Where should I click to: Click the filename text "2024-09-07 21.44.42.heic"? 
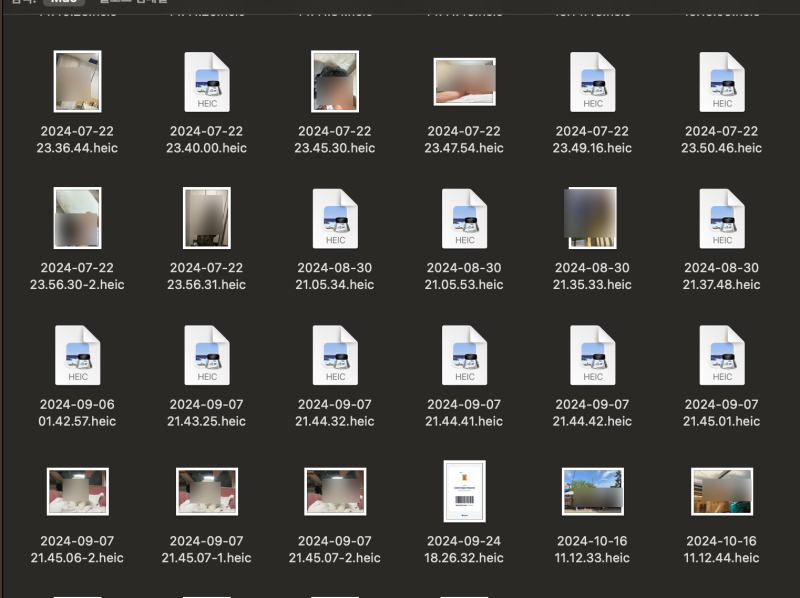pos(592,413)
